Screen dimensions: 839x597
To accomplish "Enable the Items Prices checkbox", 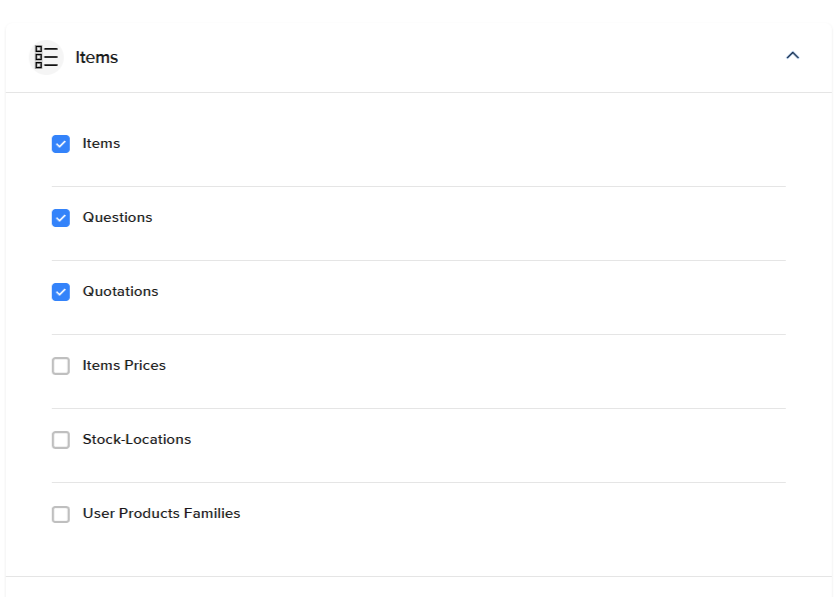I will [61, 366].
